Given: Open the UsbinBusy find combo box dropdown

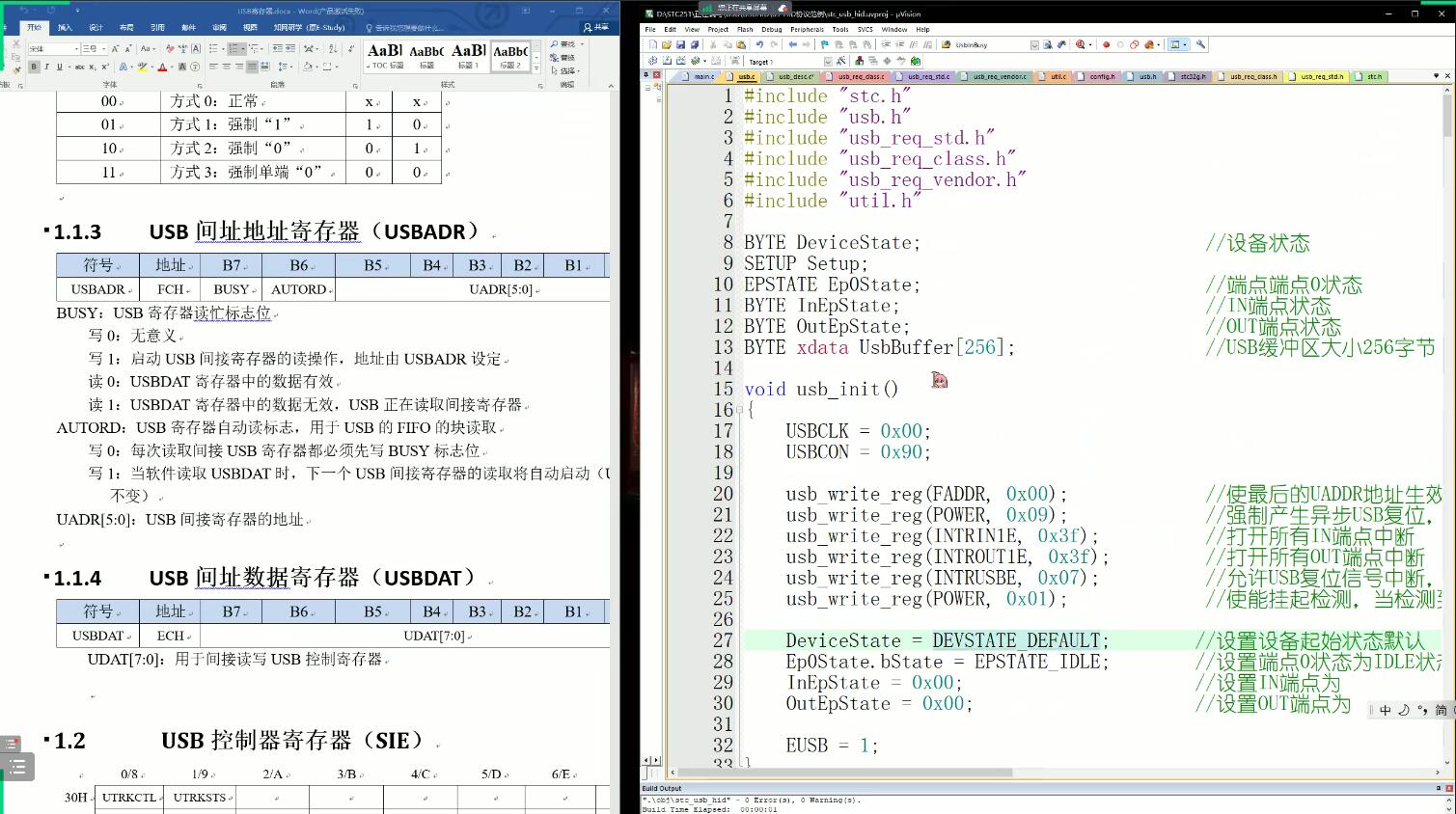Looking at the screenshot, I should point(1034,45).
